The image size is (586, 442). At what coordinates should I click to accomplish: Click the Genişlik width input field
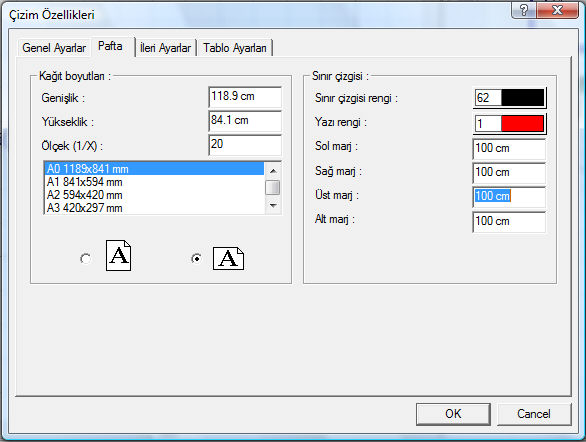tap(245, 97)
